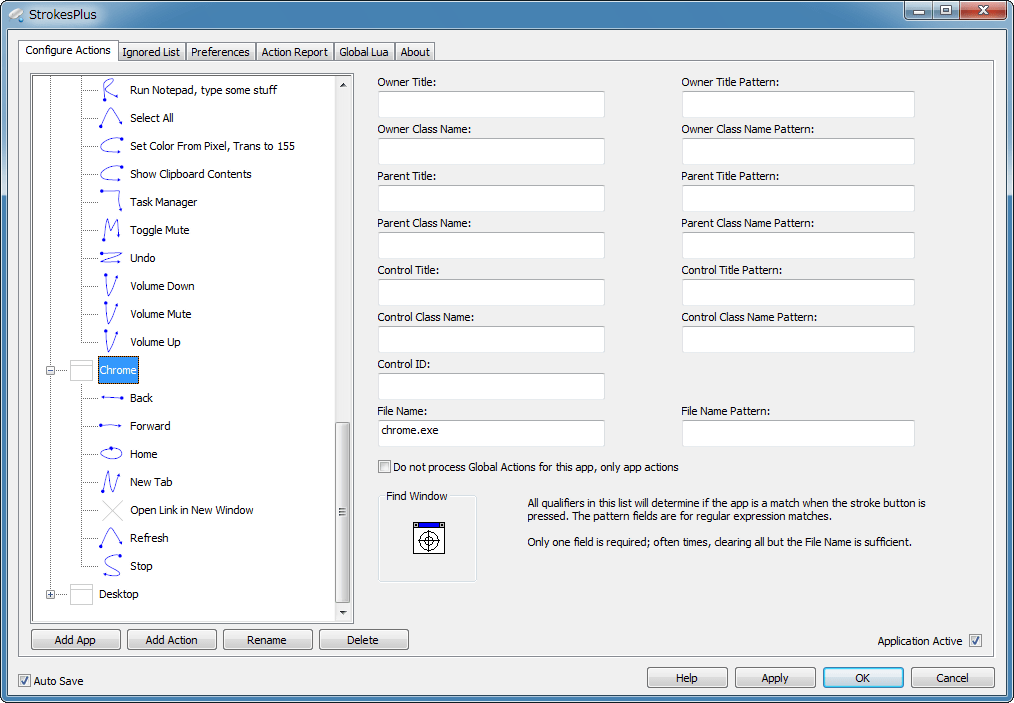The image size is (1014, 703).
Task: Switch to the Preferences tab
Action: pos(220,52)
